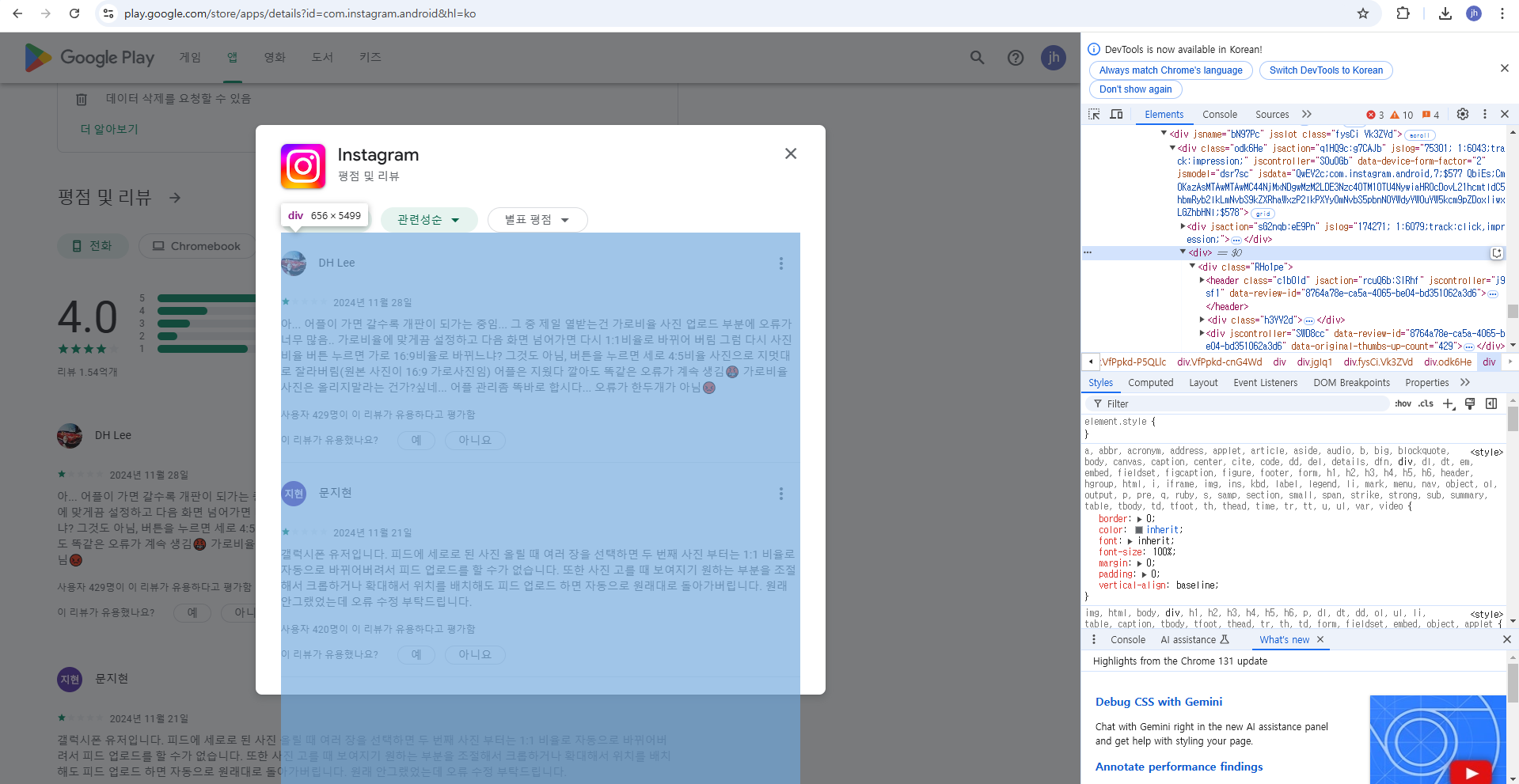The height and width of the screenshot is (784, 1519).
Task: Click the DevTools issues count badge
Action: click(1431, 116)
